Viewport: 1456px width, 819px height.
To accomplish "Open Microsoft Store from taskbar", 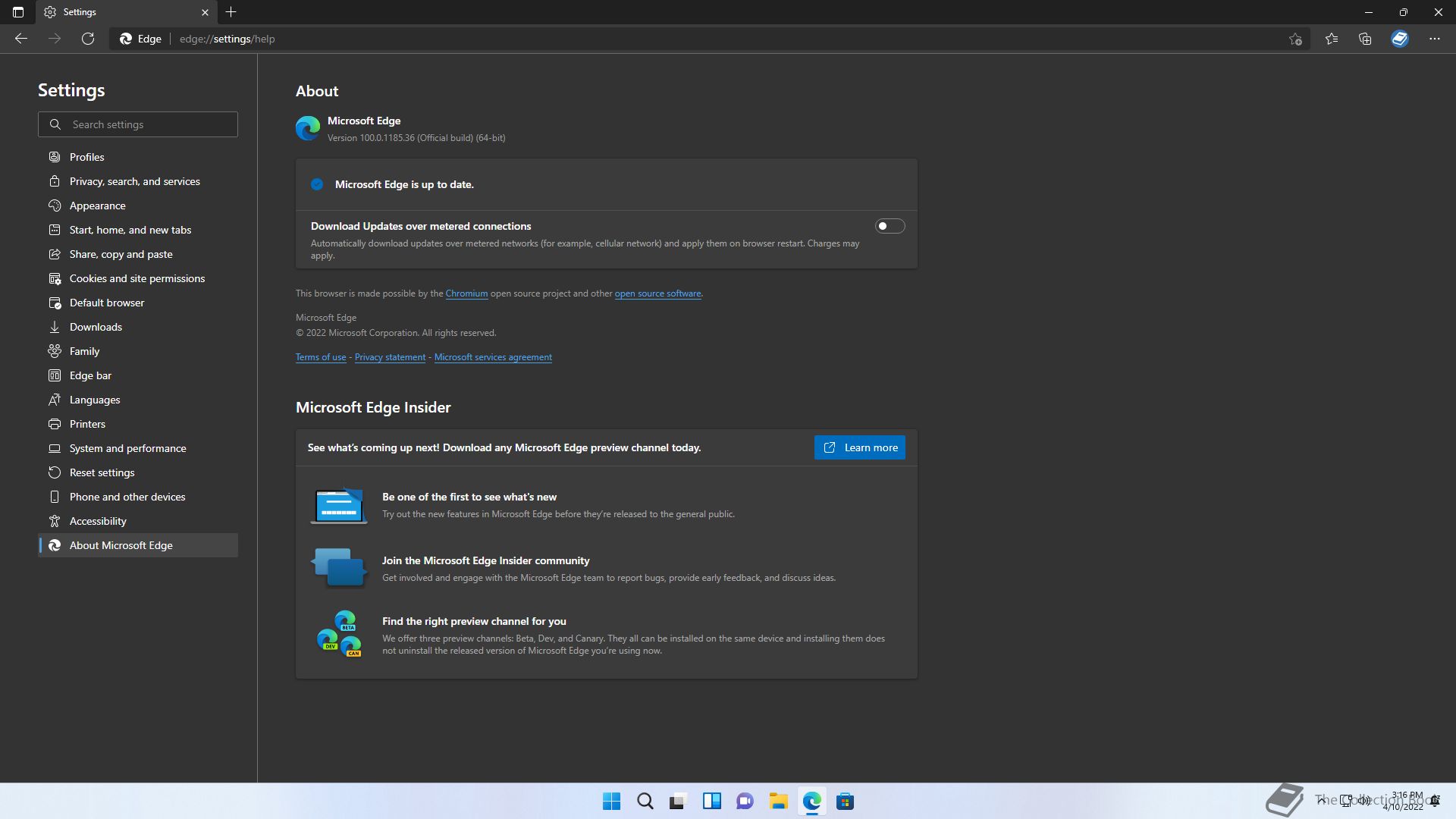I will pyautogui.click(x=845, y=801).
